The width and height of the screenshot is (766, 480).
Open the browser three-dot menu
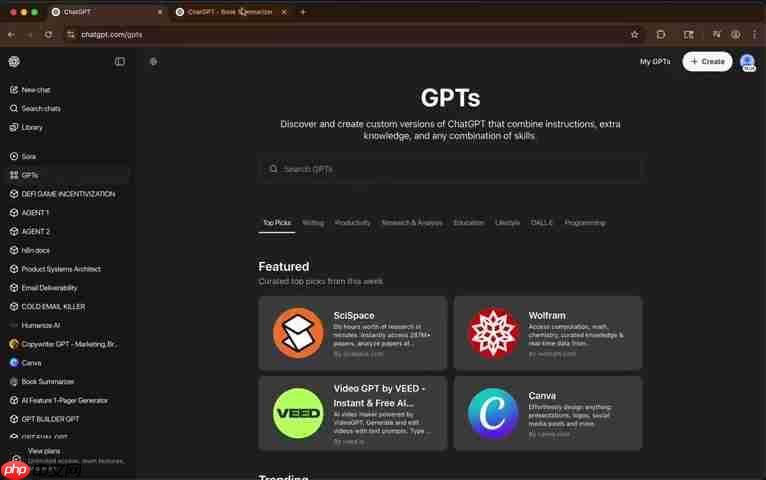click(x=755, y=35)
